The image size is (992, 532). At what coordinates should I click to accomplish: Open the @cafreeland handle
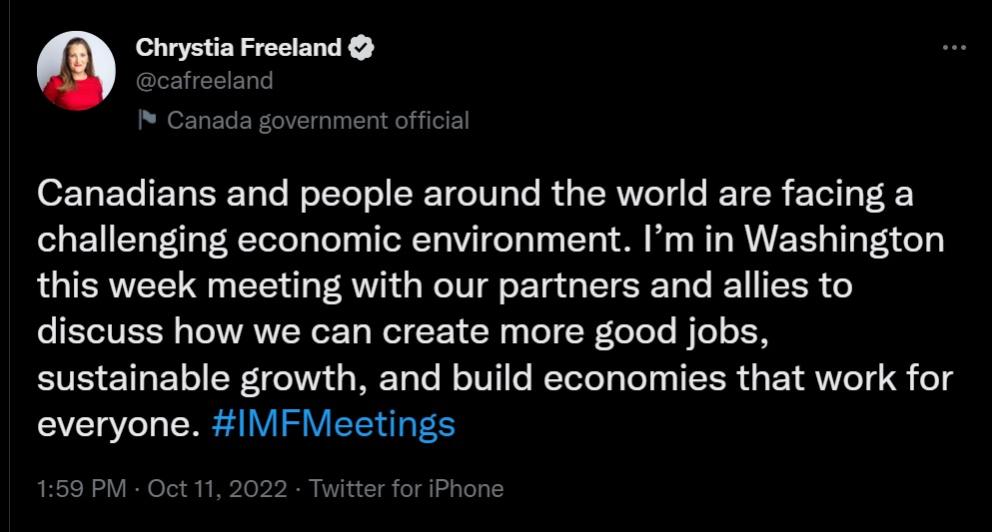coord(203,81)
